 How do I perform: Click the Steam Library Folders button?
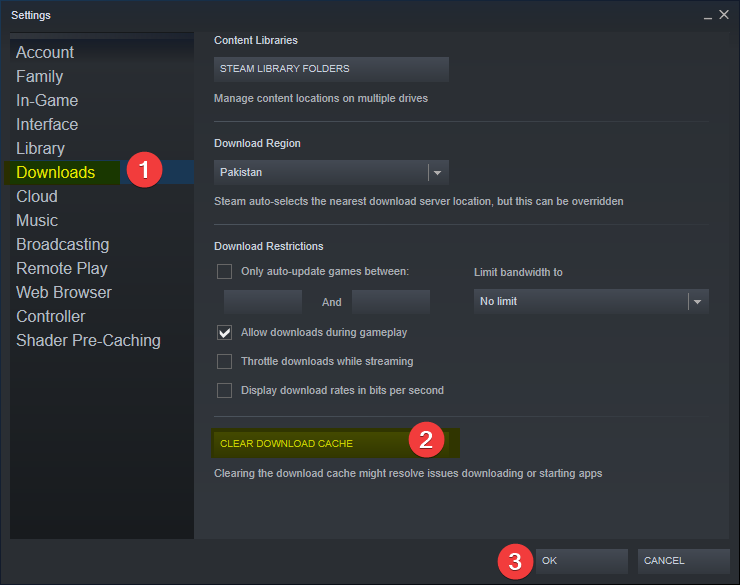click(331, 69)
